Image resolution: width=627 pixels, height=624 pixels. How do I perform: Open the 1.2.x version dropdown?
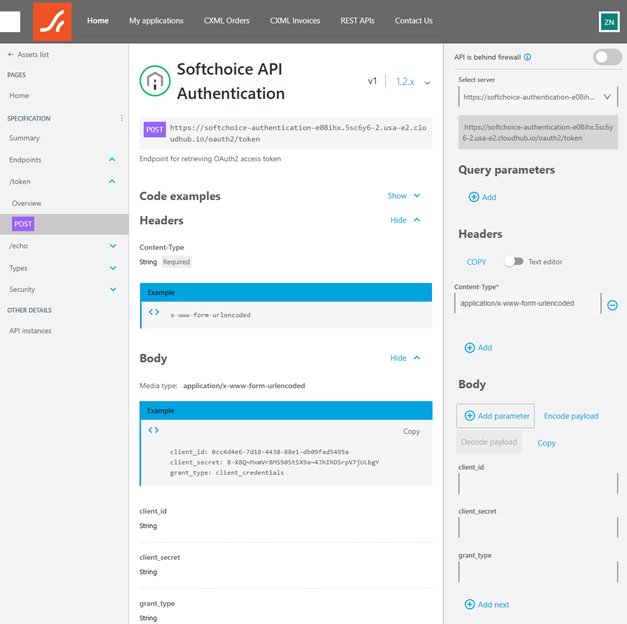click(x=413, y=82)
